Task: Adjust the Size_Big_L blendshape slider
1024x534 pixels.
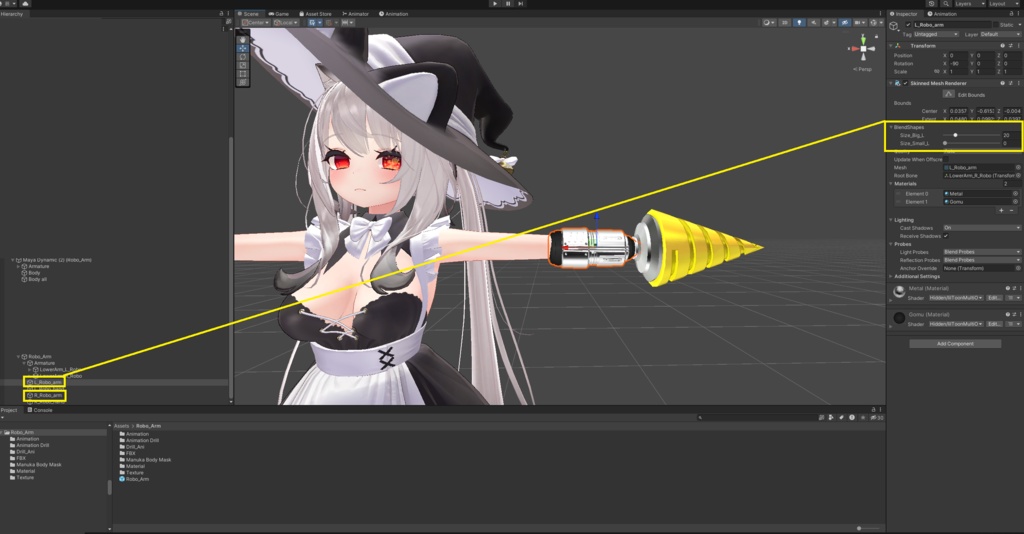Action: coord(972,135)
